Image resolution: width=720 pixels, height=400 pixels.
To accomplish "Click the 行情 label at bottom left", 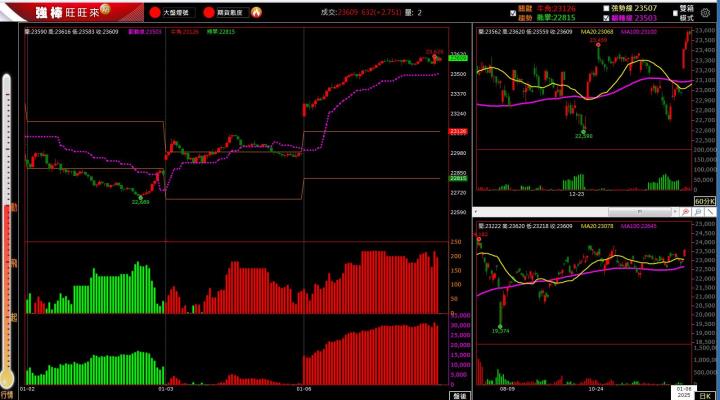I will (x=6, y=394).
